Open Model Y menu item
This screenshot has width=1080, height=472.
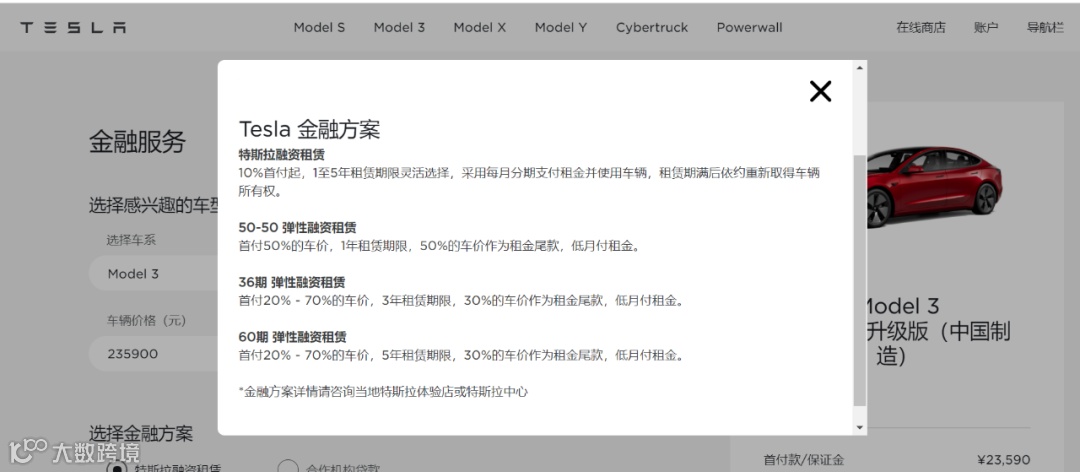(561, 28)
